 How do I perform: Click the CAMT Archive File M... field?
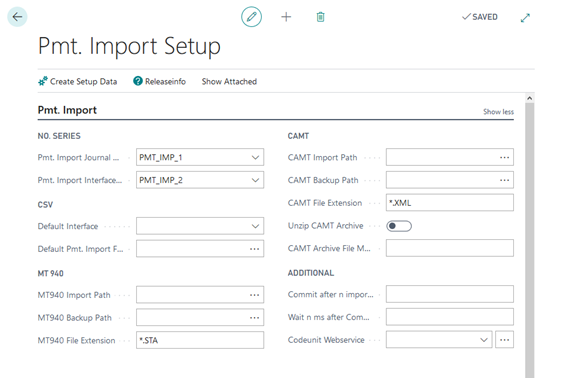[x=450, y=248]
